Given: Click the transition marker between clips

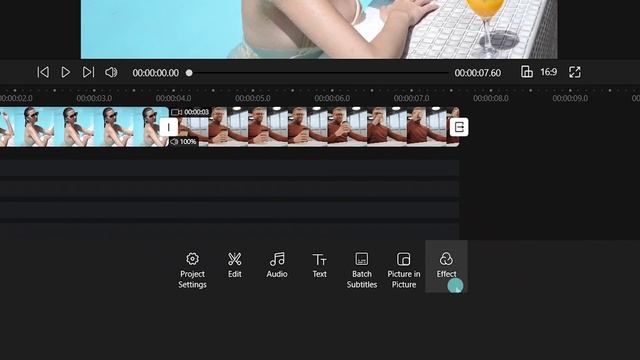Looking at the screenshot, I should pos(169,127).
